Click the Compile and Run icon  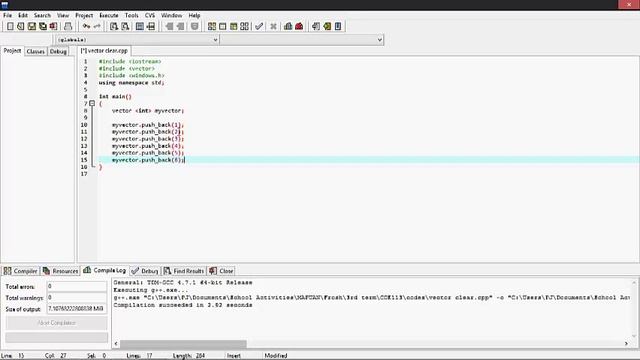pyautogui.click(x=233, y=27)
